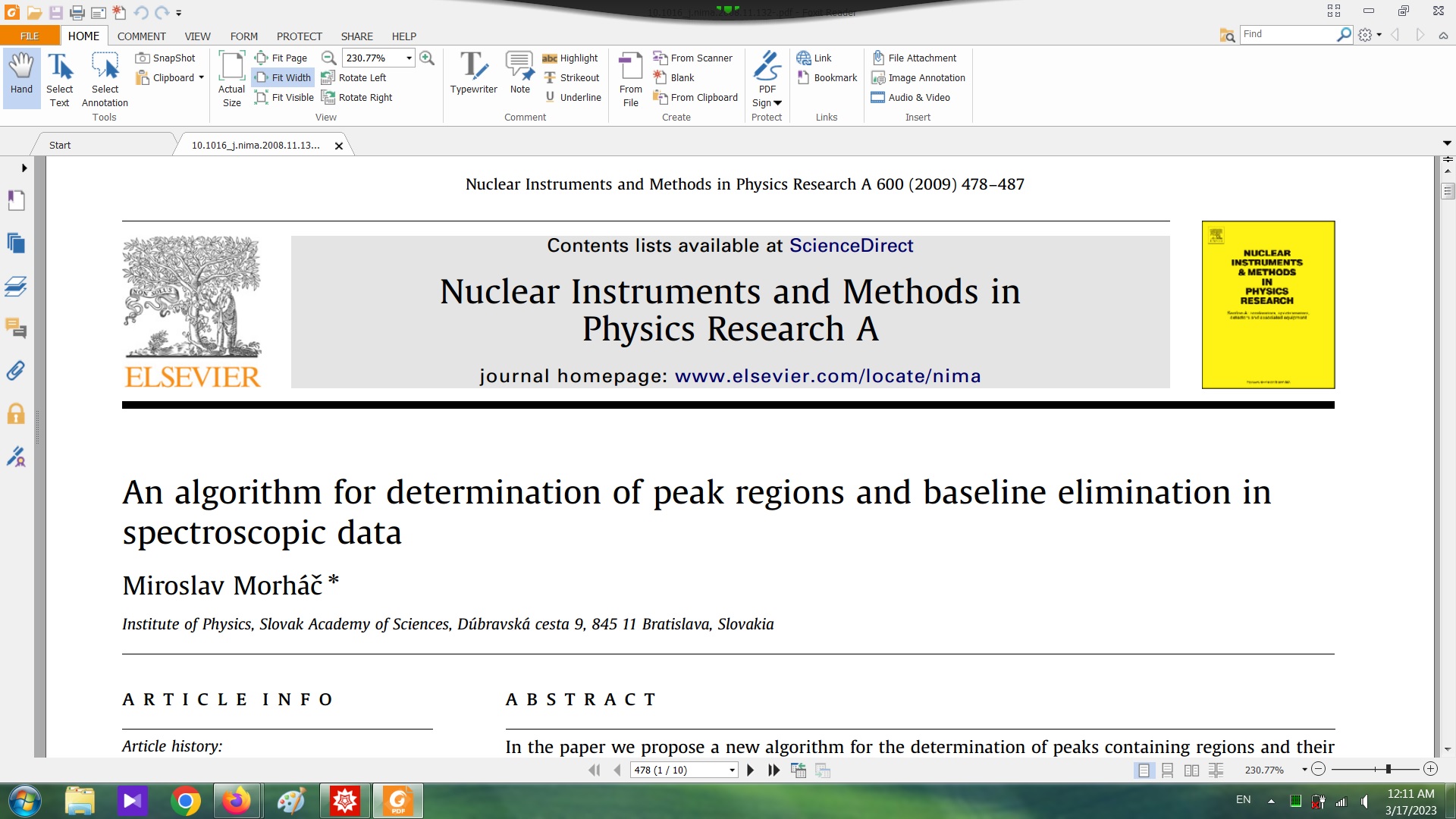Viewport: 1456px width, 819px height.
Task: Open the page number dropdown
Action: [732, 770]
